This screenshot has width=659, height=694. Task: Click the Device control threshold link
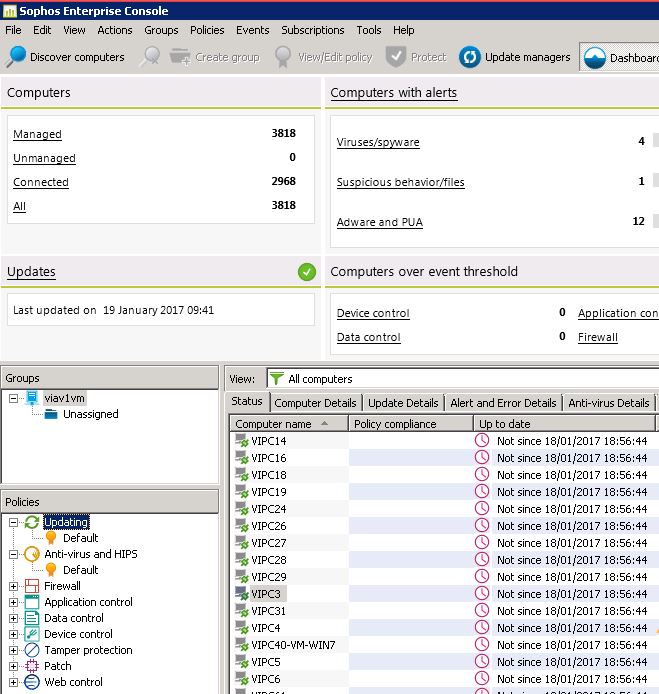pos(373,313)
